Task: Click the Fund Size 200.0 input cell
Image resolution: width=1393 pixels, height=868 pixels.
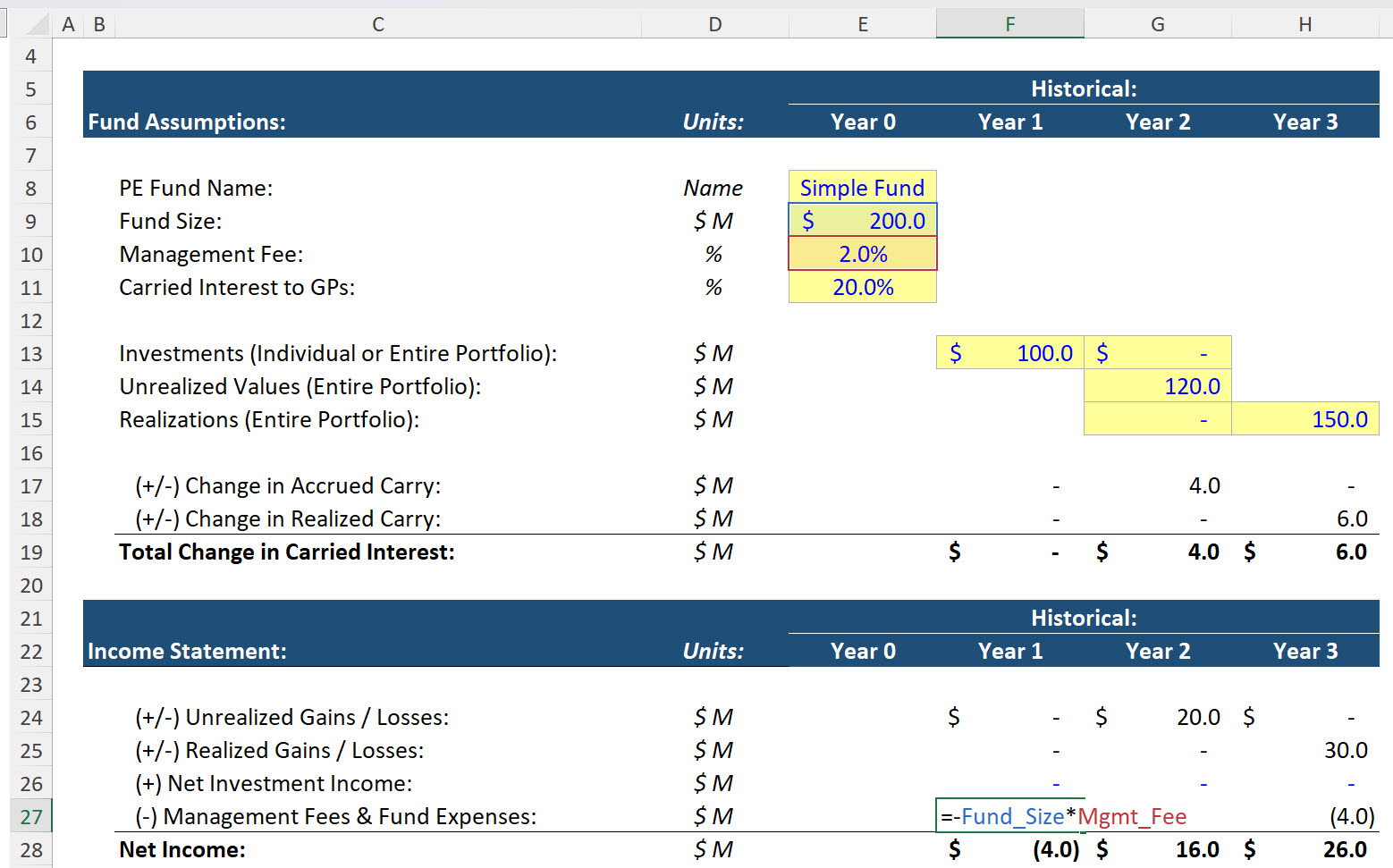Action: coord(863,221)
